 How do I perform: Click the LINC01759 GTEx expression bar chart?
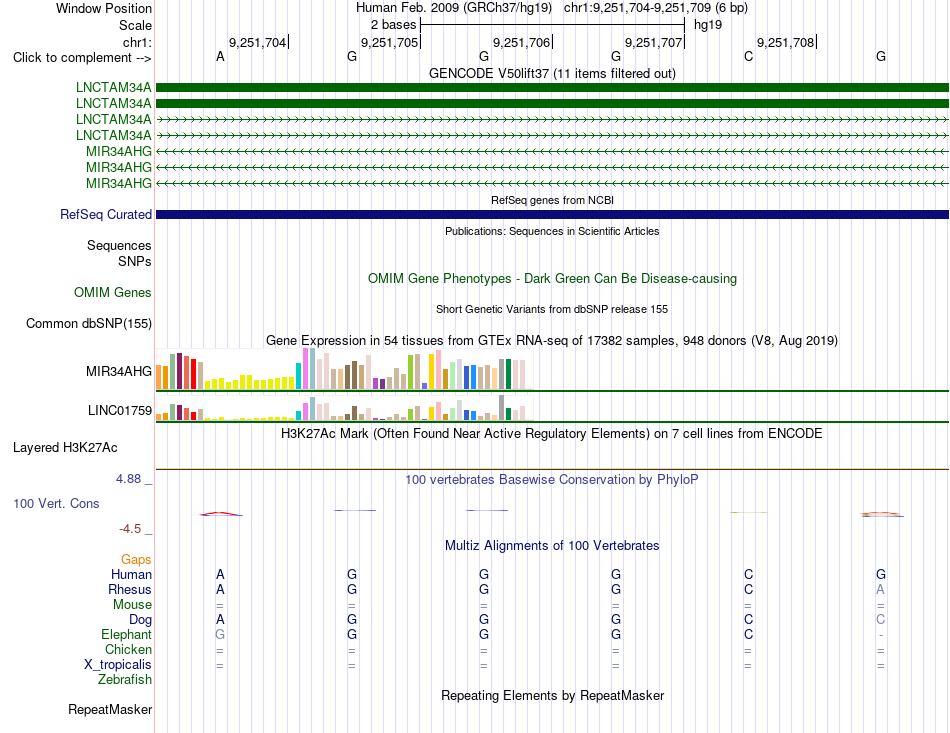344,408
